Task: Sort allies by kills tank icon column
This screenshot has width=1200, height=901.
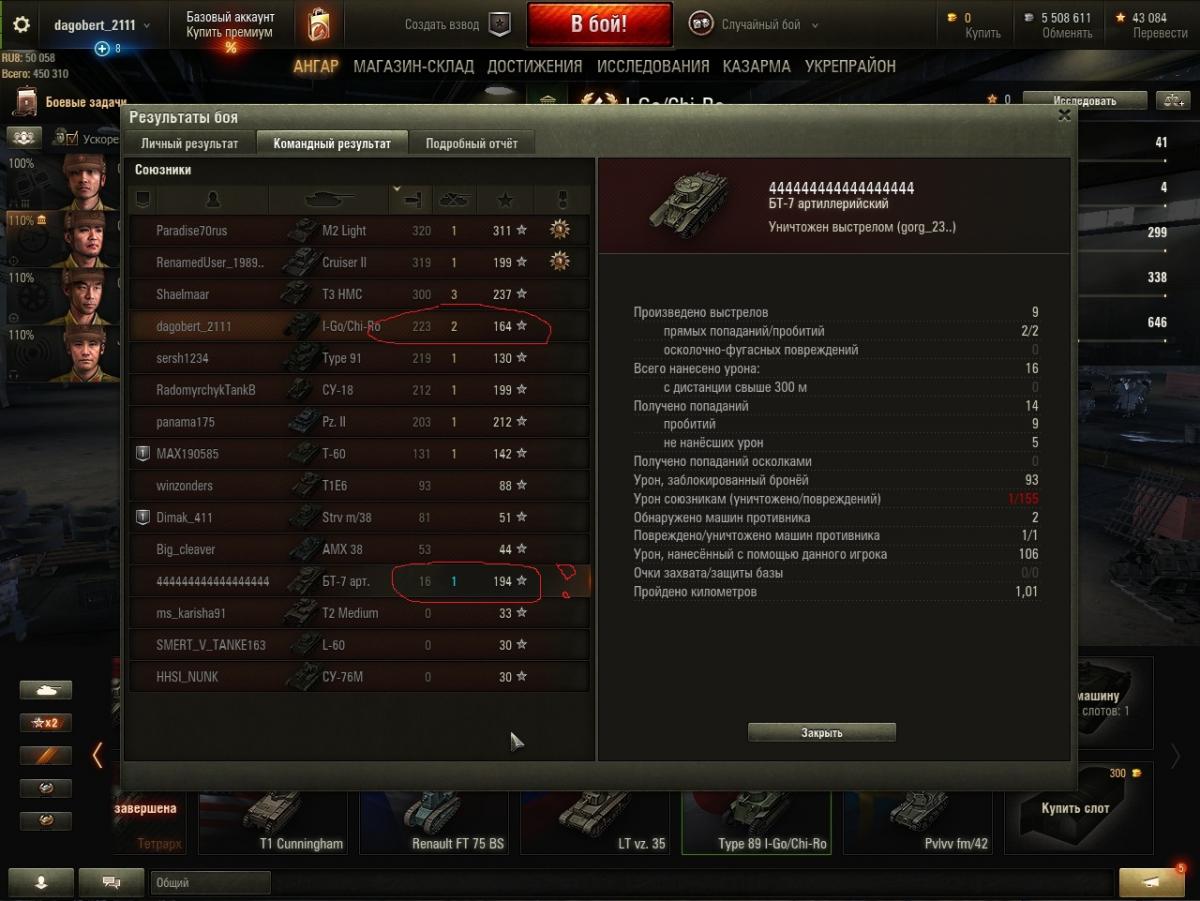Action: pos(455,199)
